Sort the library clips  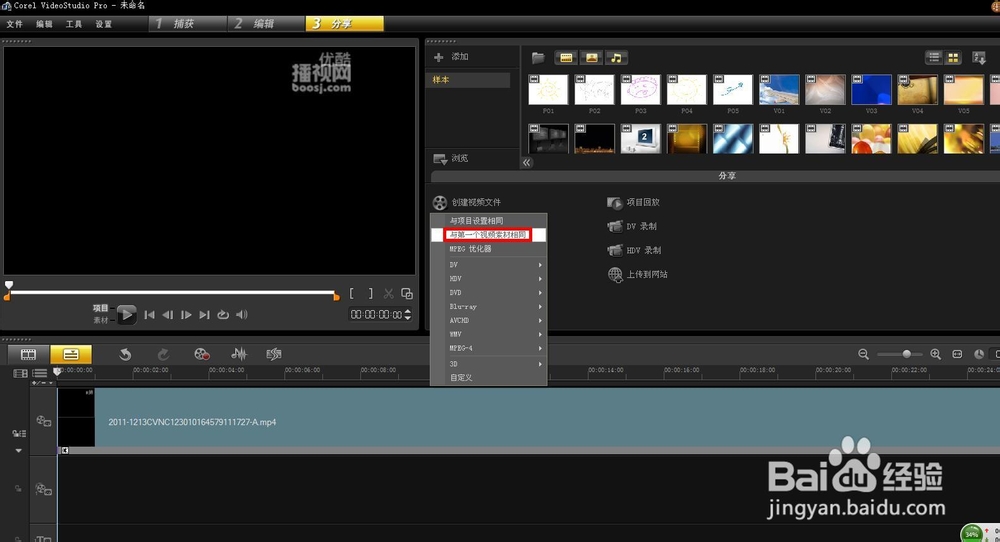(x=979, y=57)
